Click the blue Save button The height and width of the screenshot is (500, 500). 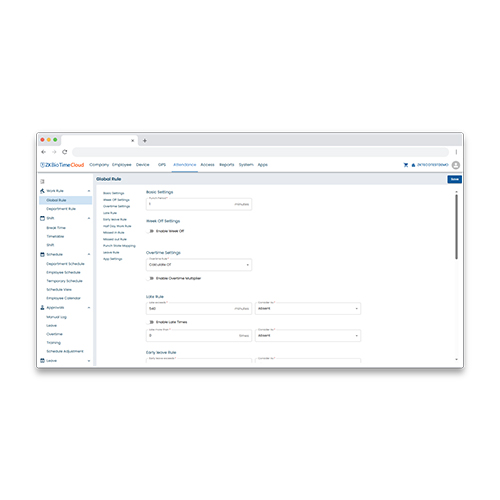tap(454, 179)
